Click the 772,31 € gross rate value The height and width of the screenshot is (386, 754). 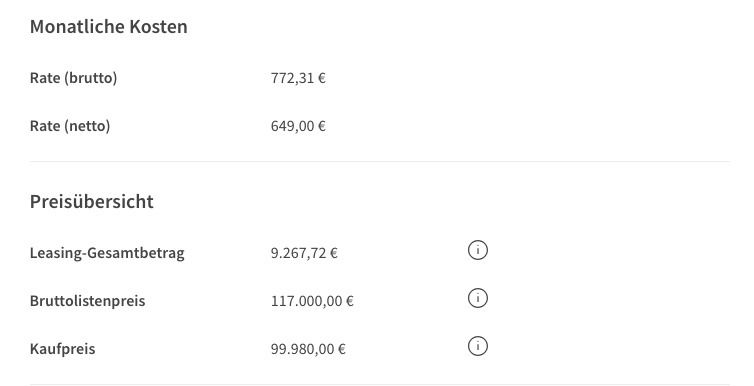pyautogui.click(x=298, y=78)
